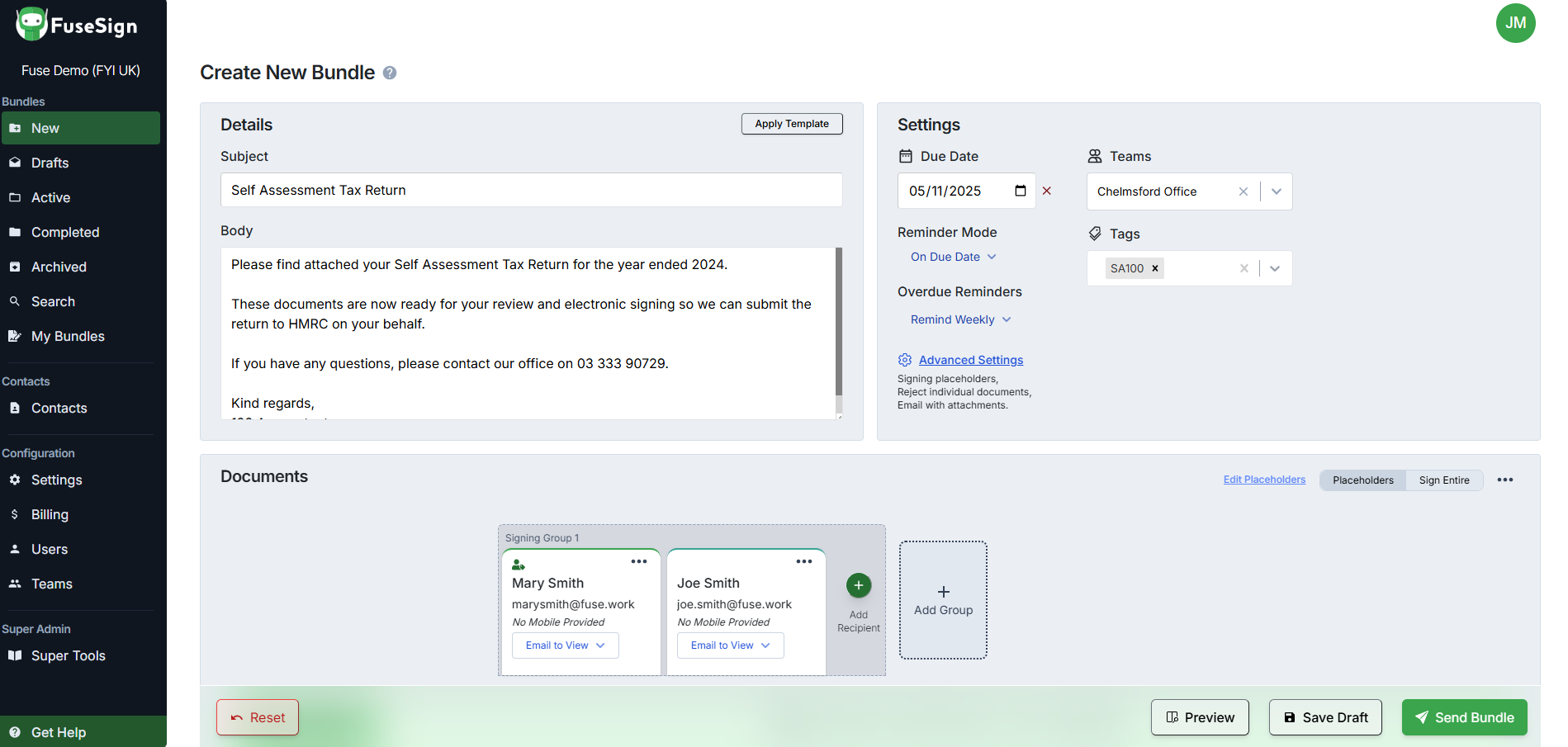Open the JM user avatar menu
Viewport: 1568px width, 747px height.
click(x=1515, y=23)
